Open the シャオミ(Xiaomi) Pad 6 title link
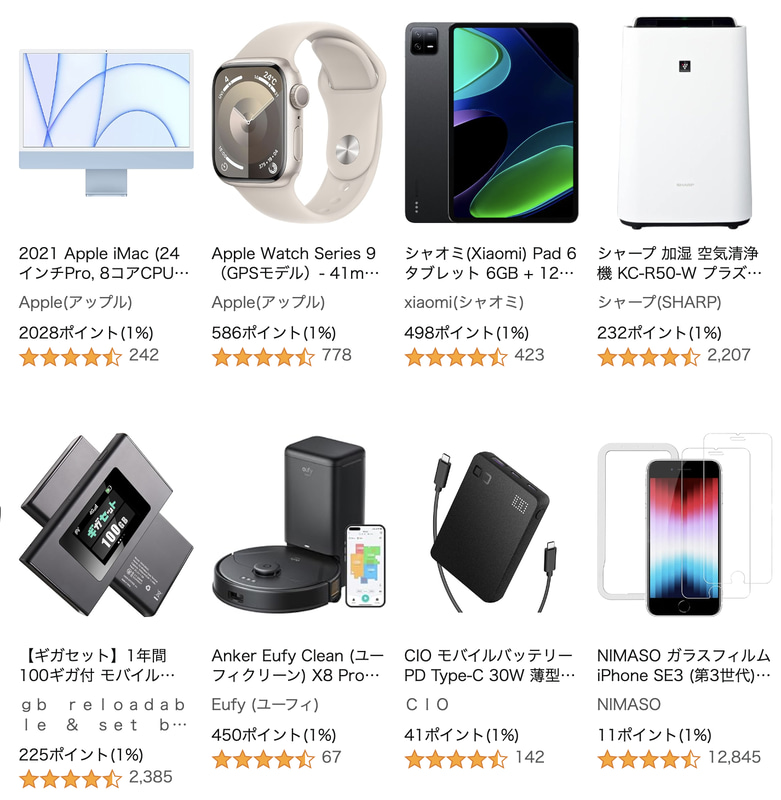The image size is (781, 800). click(x=490, y=263)
